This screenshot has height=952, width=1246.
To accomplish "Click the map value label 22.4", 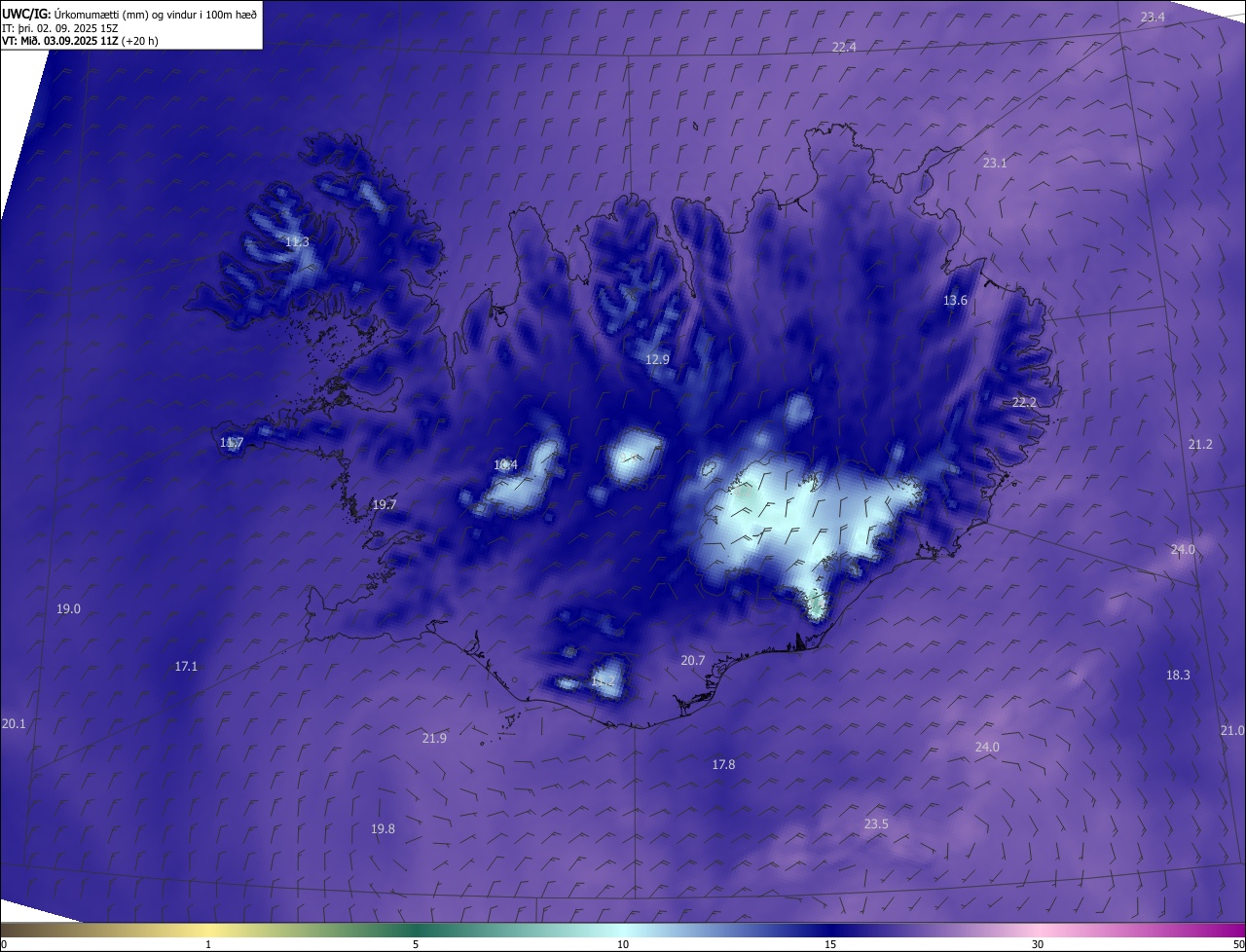I will coord(844,47).
